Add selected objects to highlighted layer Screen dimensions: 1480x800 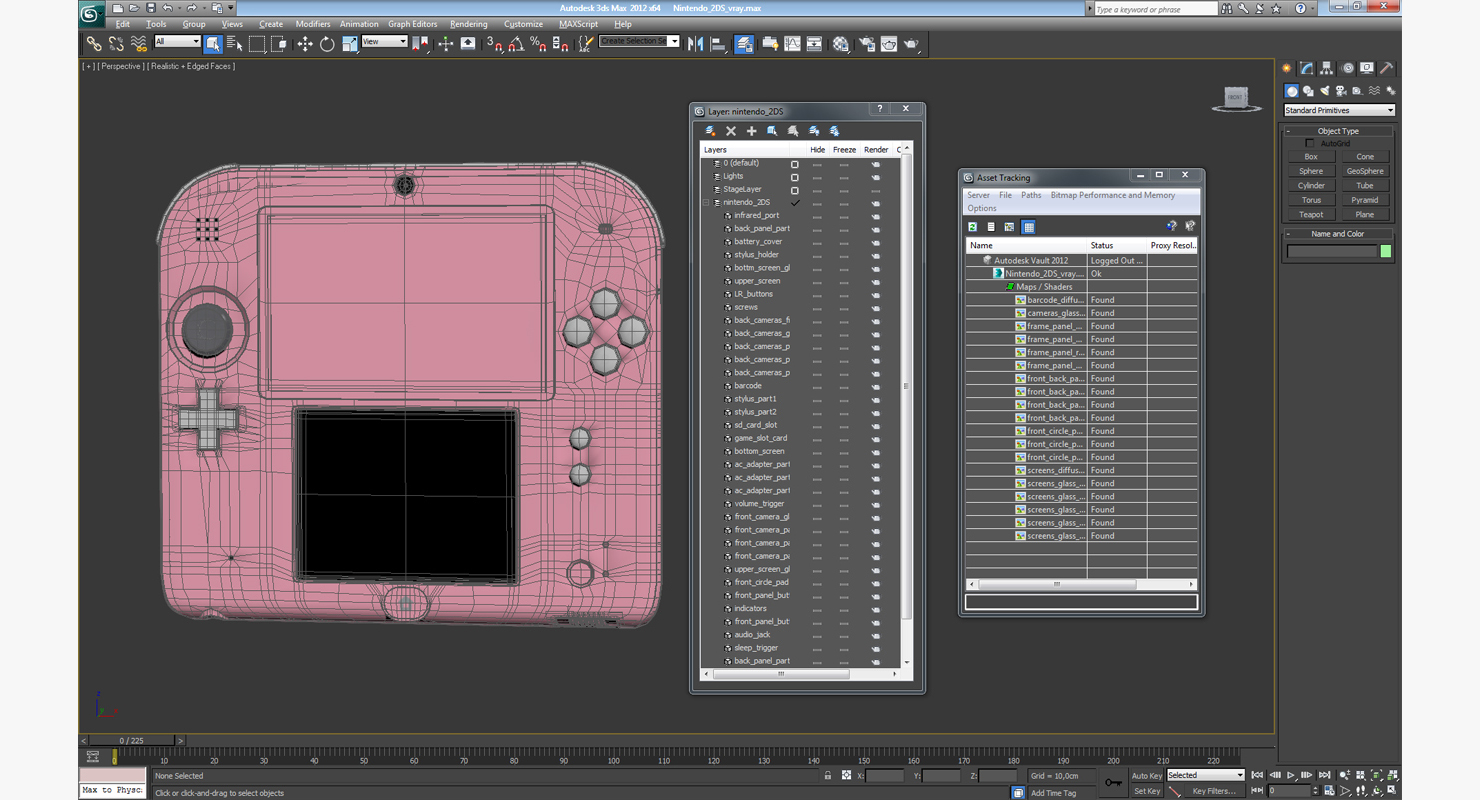click(x=752, y=131)
